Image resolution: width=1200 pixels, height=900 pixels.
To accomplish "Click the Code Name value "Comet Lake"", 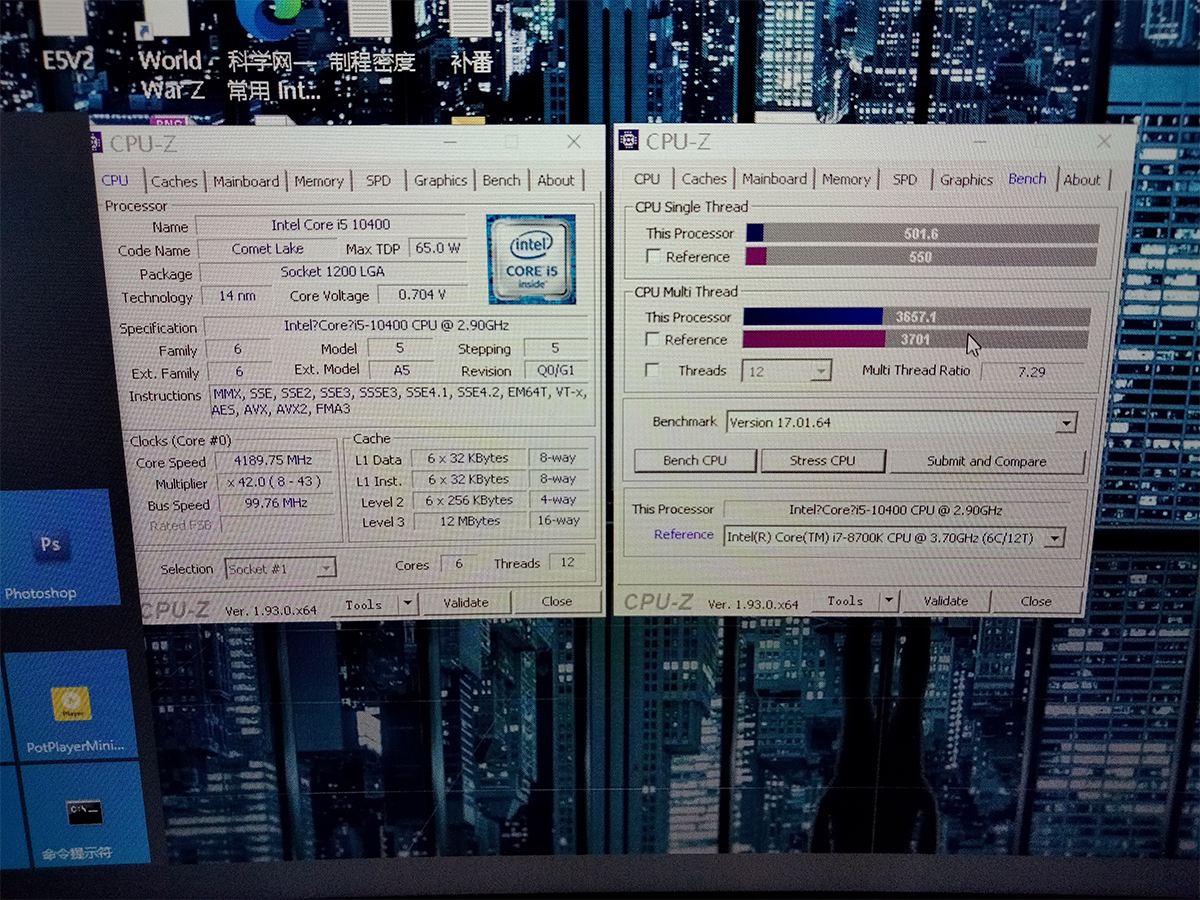I will 268,249.
